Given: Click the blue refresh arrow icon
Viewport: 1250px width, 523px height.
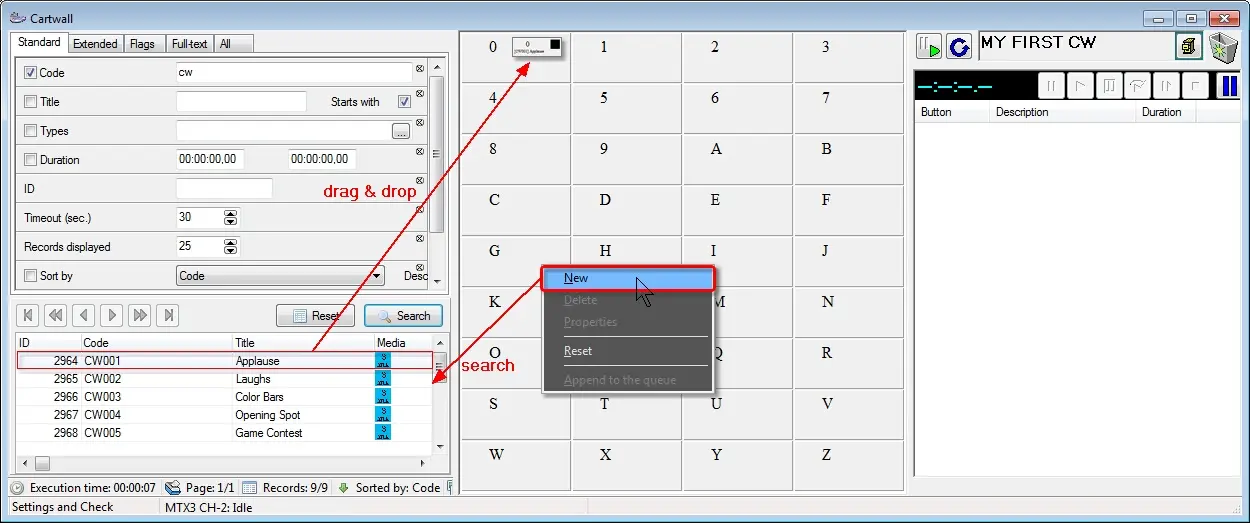Looking at the screenshot, I should pyautogui.click(x=959, y=47).
